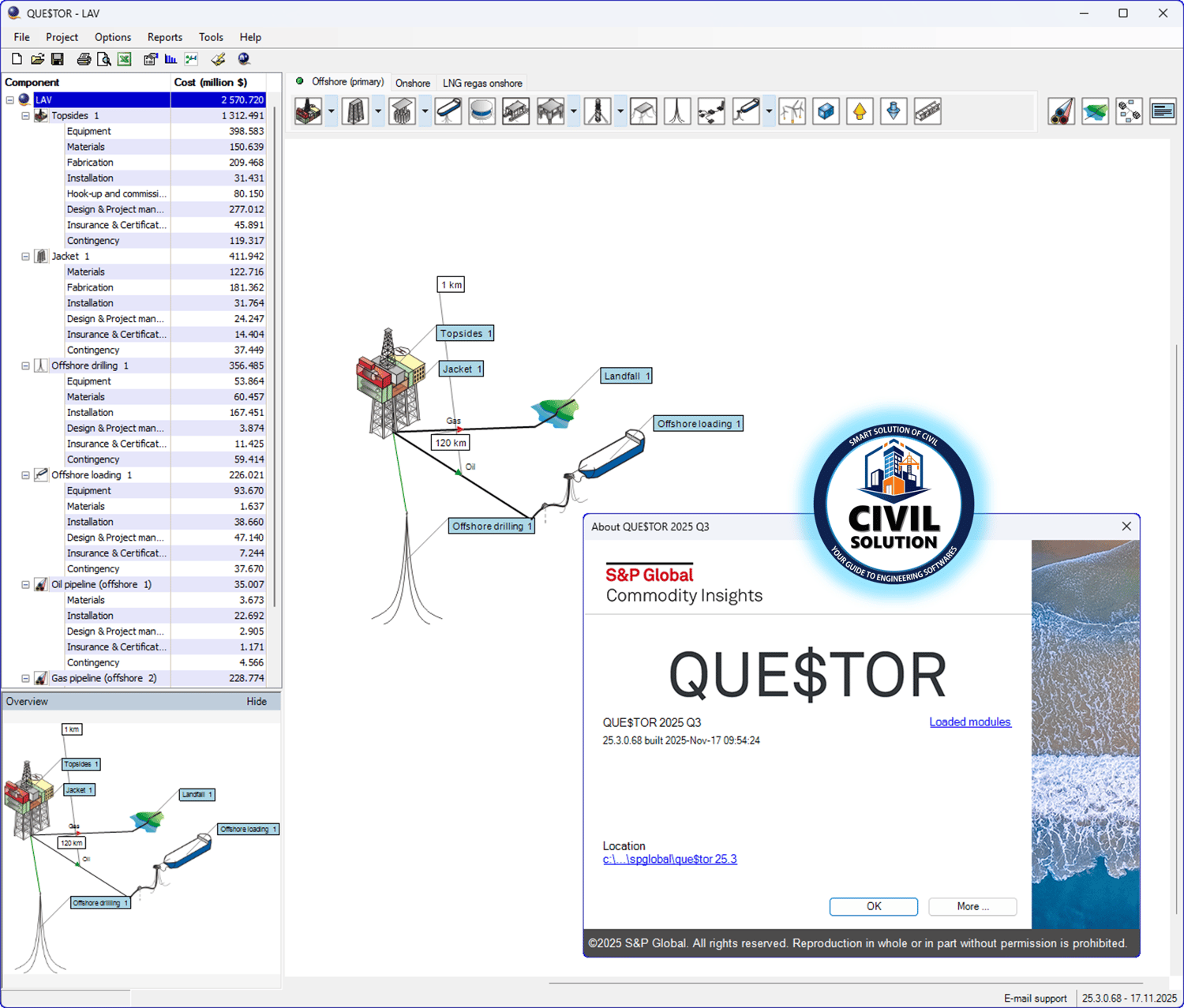Collapse the Oil pipeline (offshore 1) node
The width and height of the screenshot is (1184, 1008).
coord(25,585)
